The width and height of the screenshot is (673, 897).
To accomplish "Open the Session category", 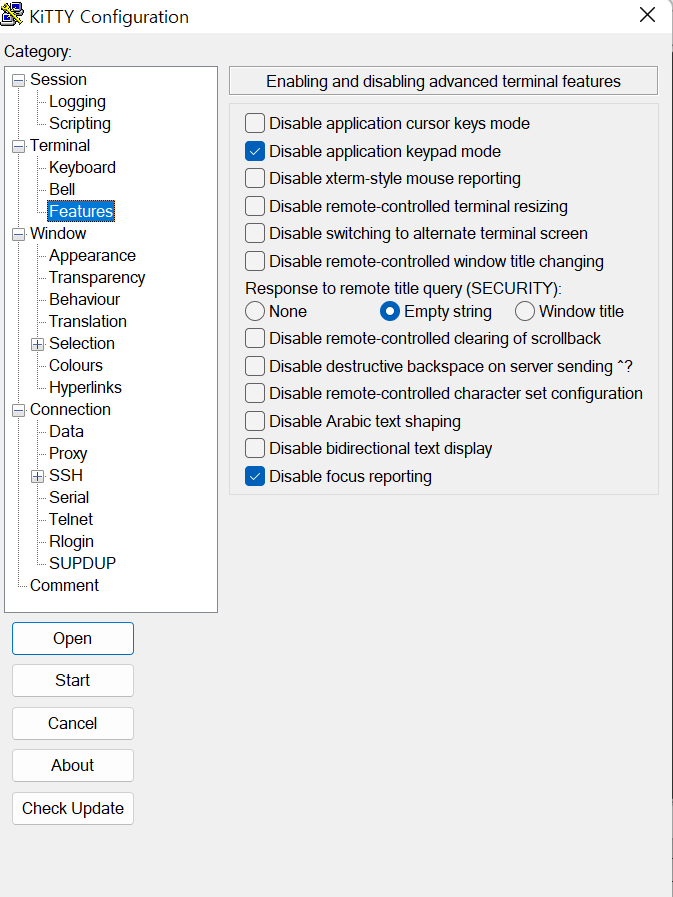I will pos(58,80).
